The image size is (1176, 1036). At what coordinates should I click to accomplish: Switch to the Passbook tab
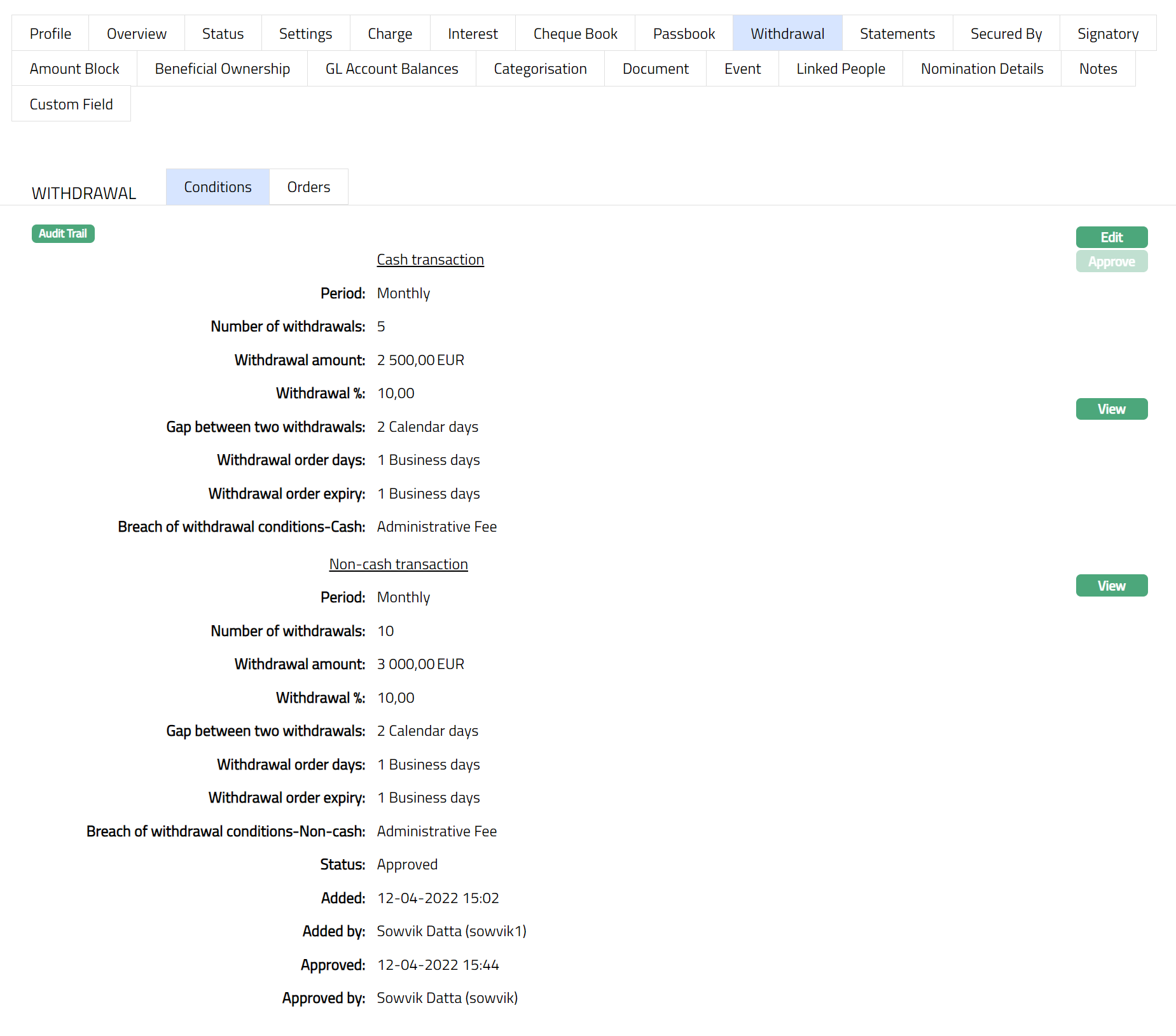[684, 34]
